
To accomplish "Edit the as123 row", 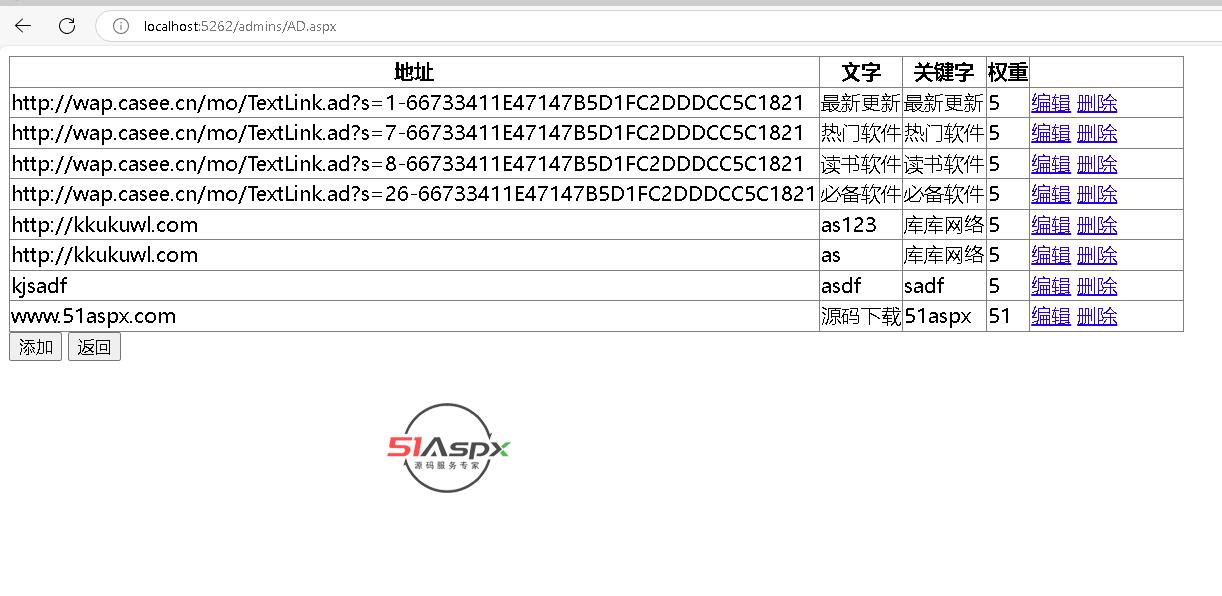I will coord(1051,225).
